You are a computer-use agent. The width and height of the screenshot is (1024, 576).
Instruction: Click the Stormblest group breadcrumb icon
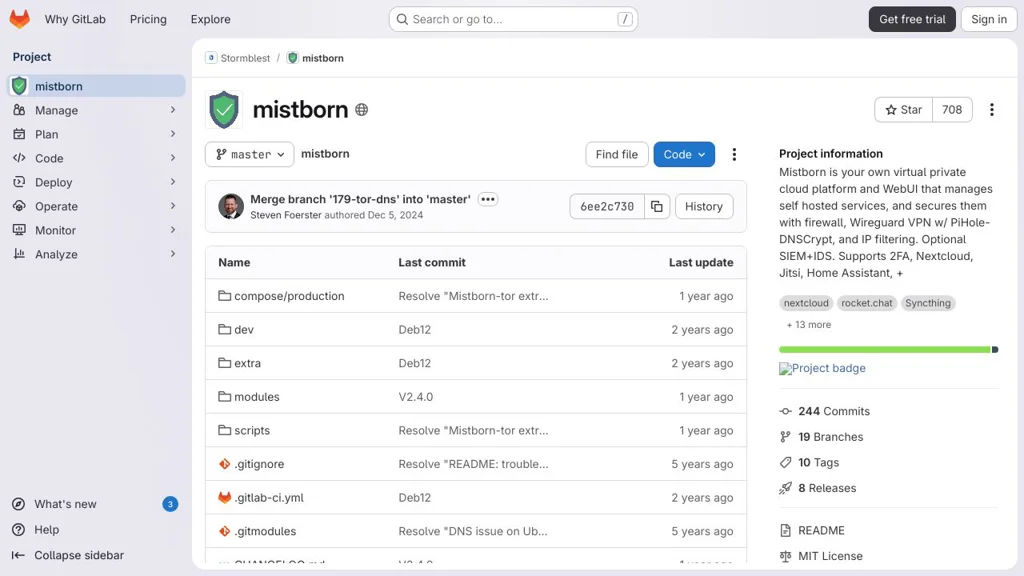pos(211,57)
